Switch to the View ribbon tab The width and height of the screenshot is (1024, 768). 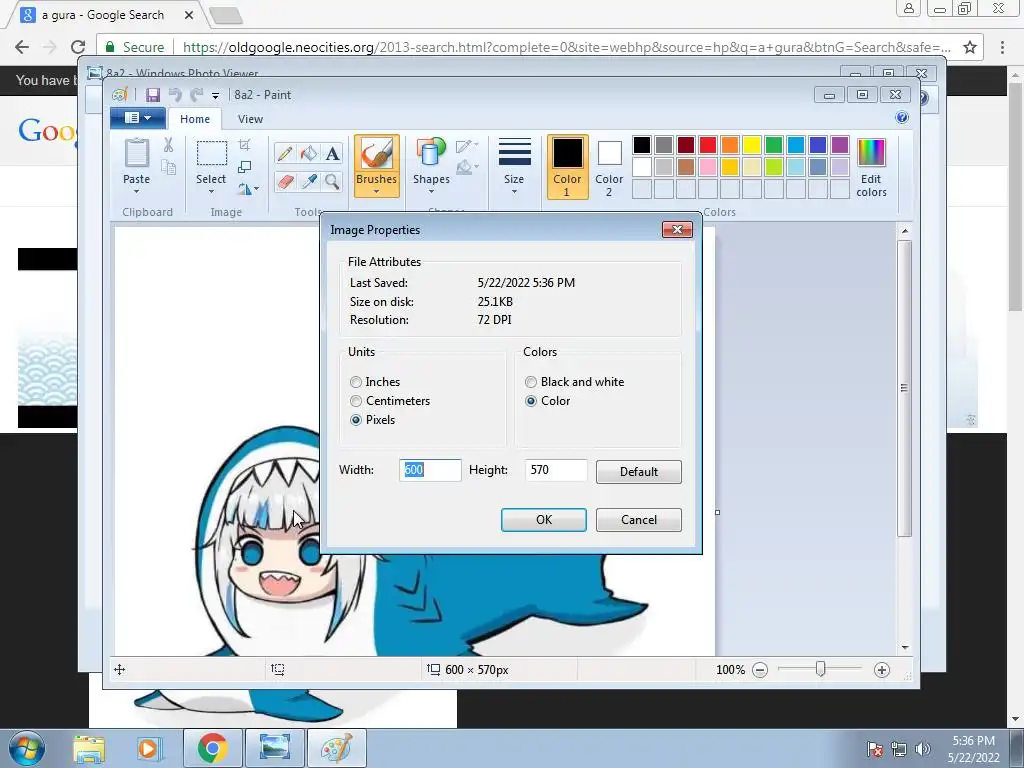click(250, 119)
